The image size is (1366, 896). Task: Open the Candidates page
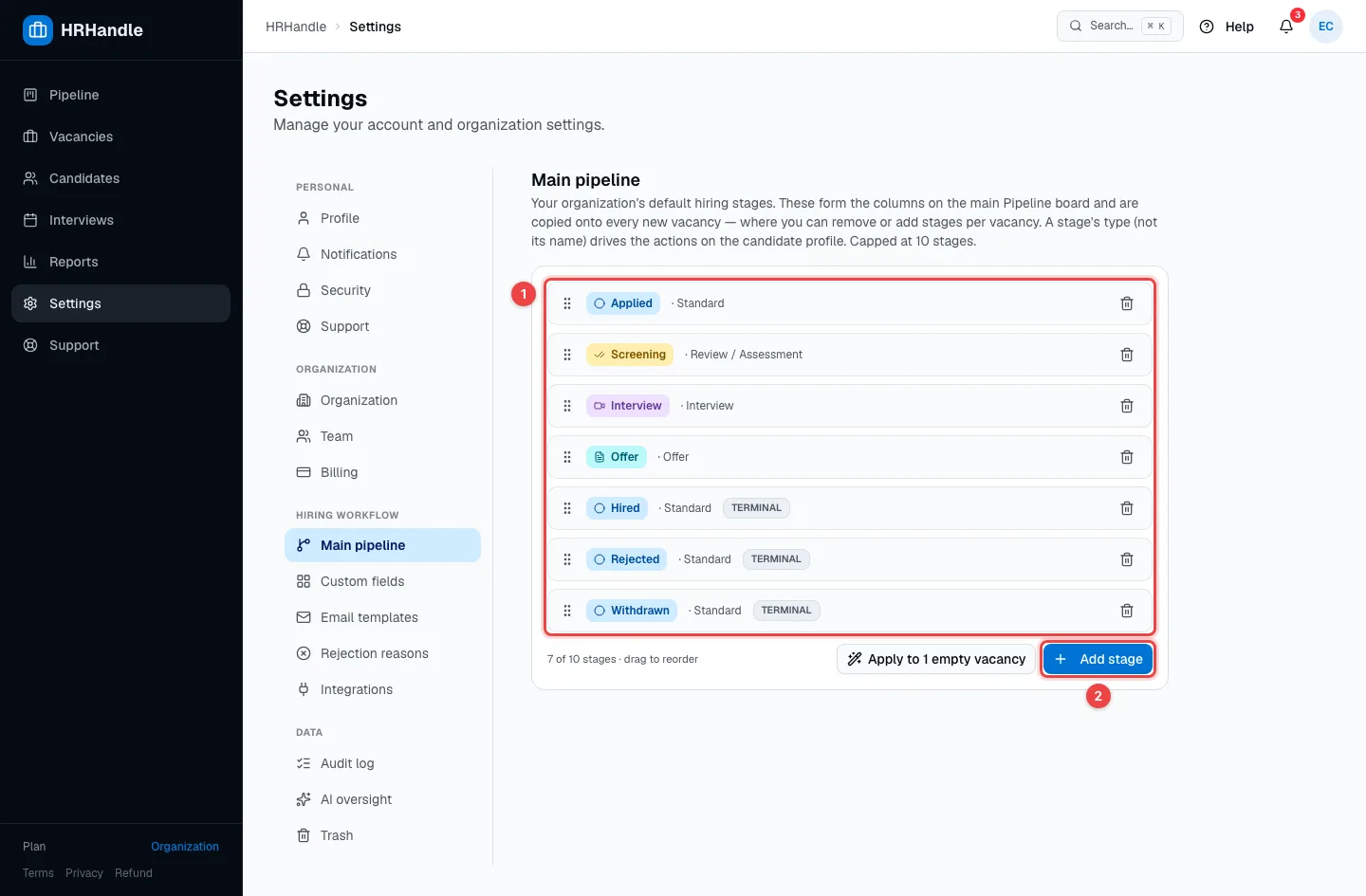(121, 178)
